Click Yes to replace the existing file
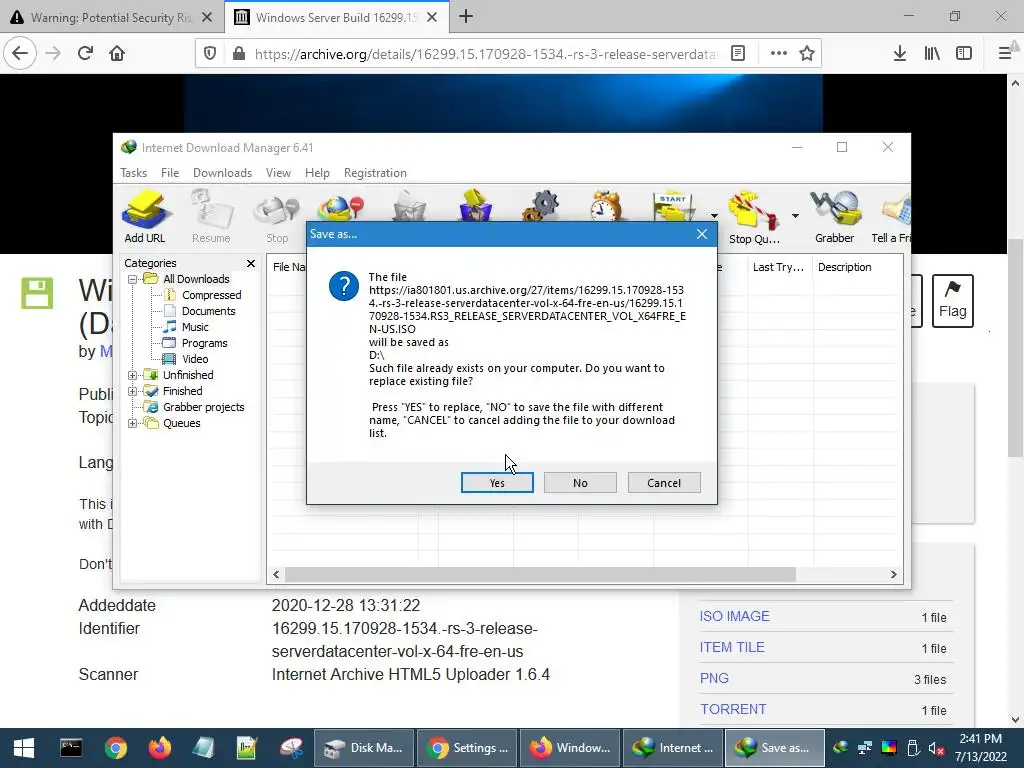Screen dimensions: 1024x768 coord(497,483)
